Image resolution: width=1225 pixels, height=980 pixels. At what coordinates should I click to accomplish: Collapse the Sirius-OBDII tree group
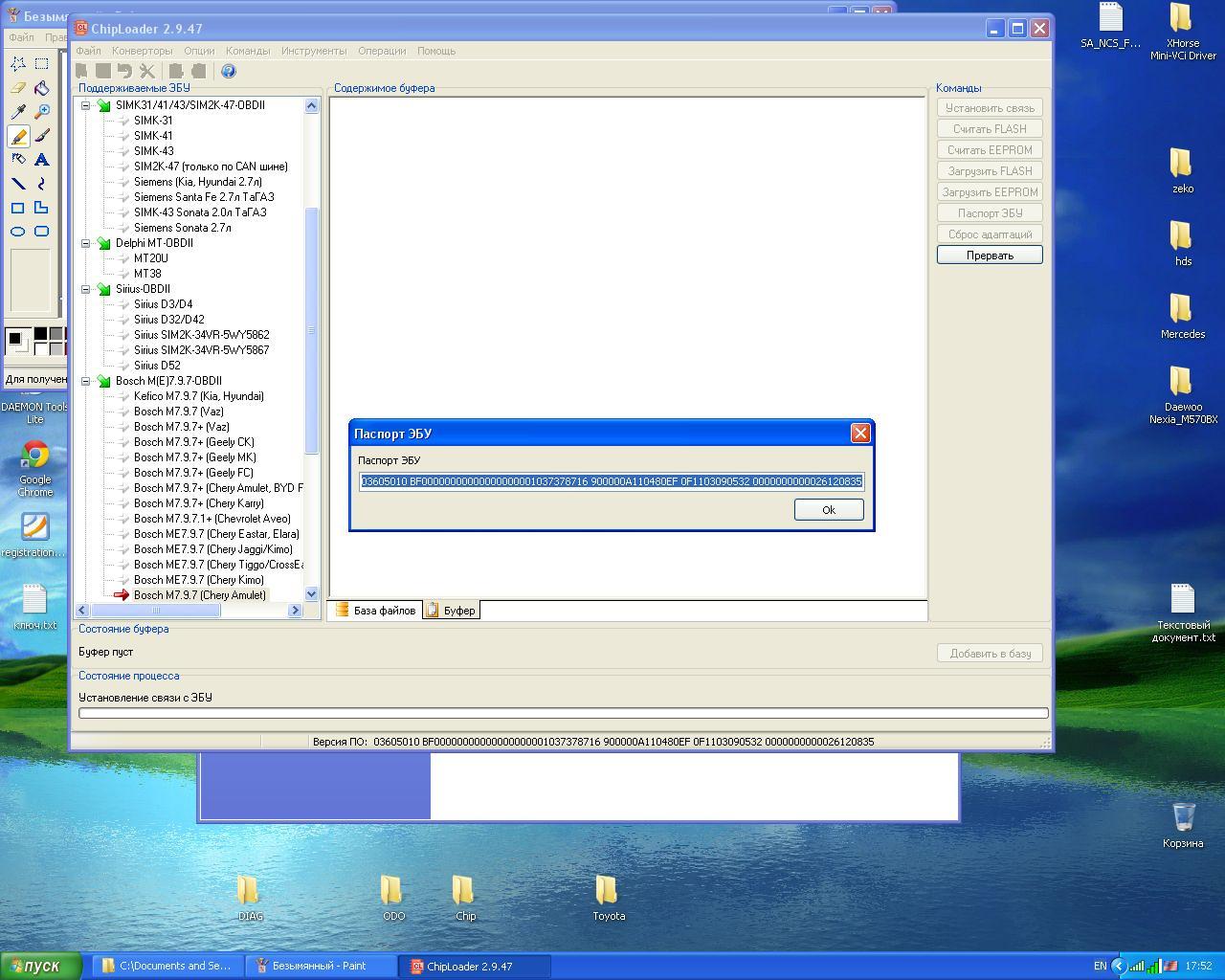pyautogui.click(x=85, y=289)
